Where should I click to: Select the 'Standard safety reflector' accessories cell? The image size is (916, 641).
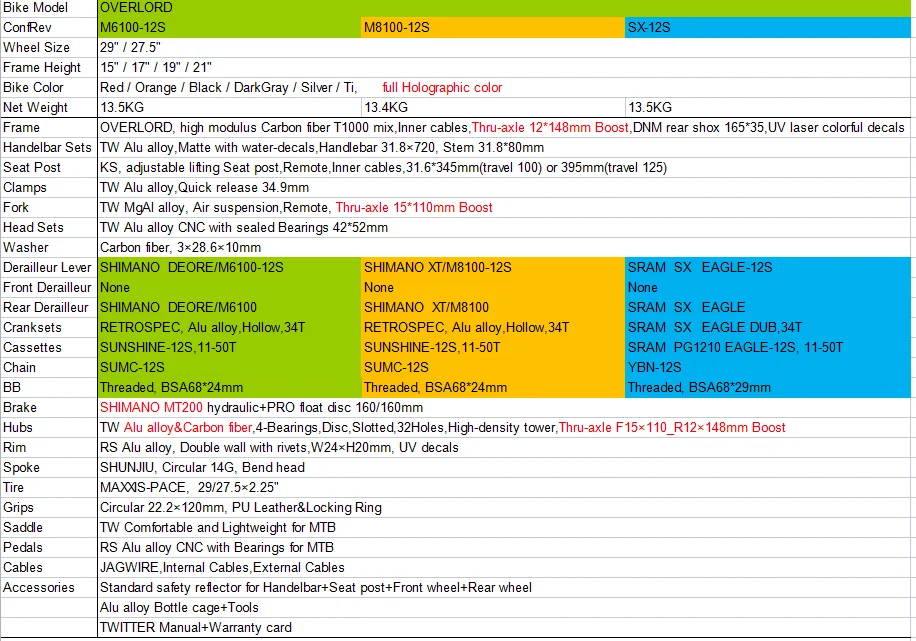(504, 587)
